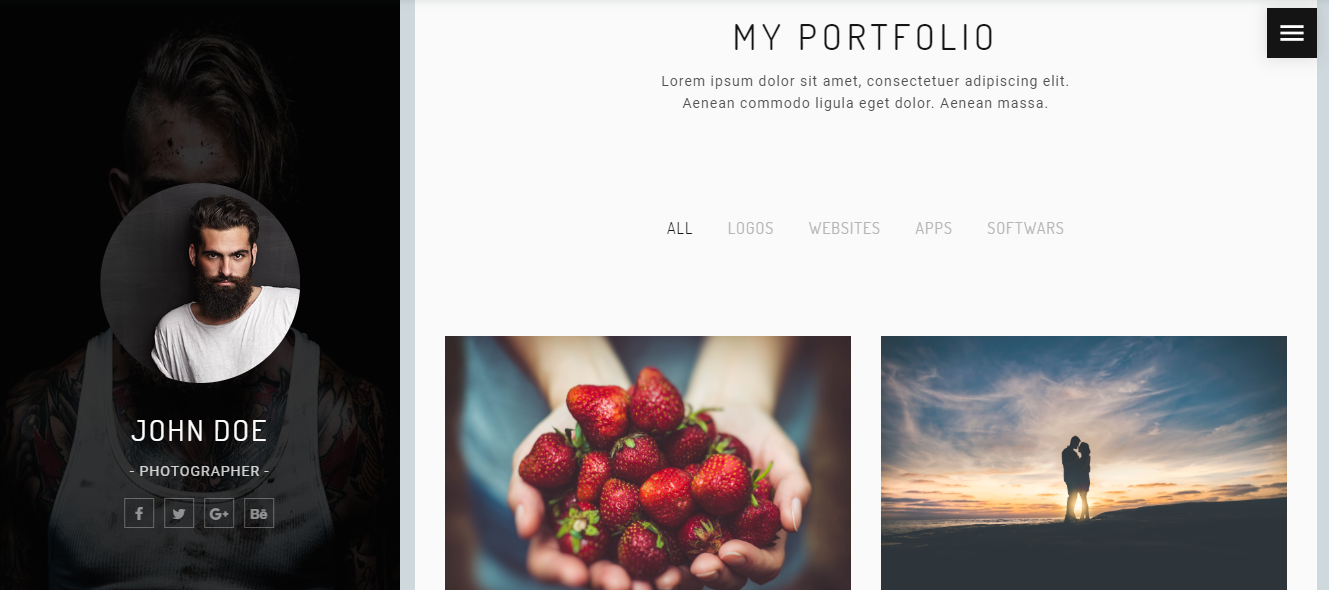This screenshot has width=1329, height=590.
Task: Filter portfolio by LOGOS
Action: point(751,228)
